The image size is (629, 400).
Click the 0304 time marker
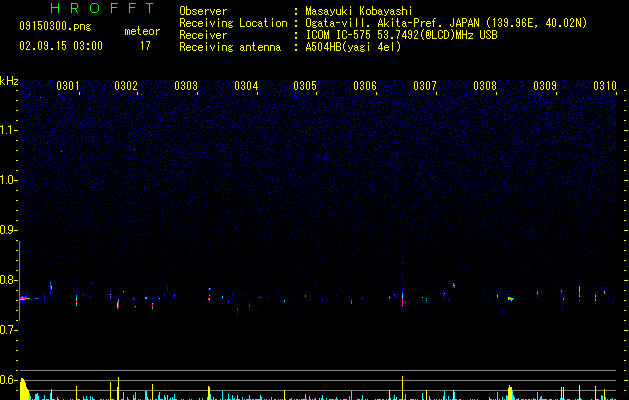coord(246,86)
